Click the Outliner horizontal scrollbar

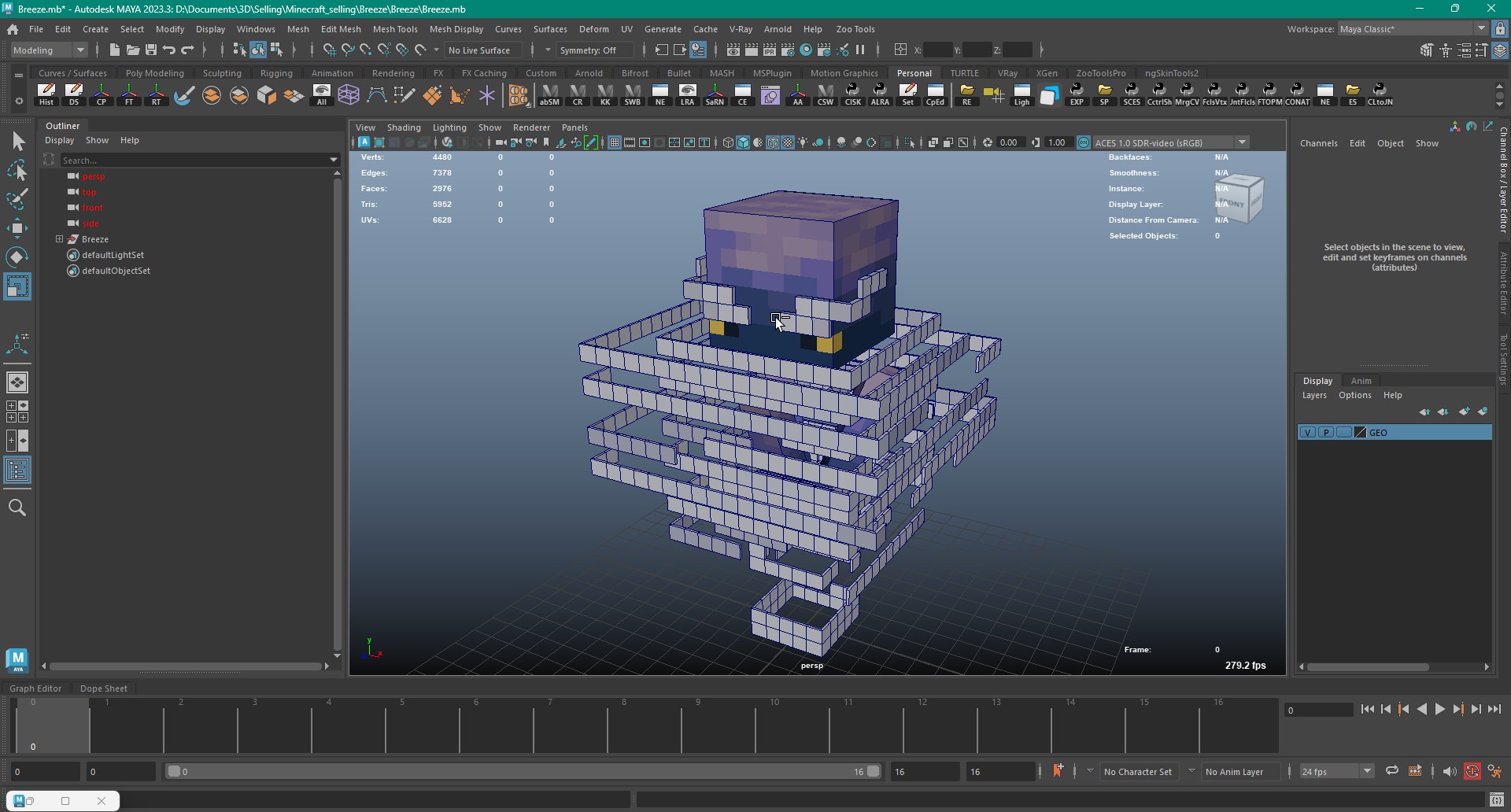click(x=184, y=666)
